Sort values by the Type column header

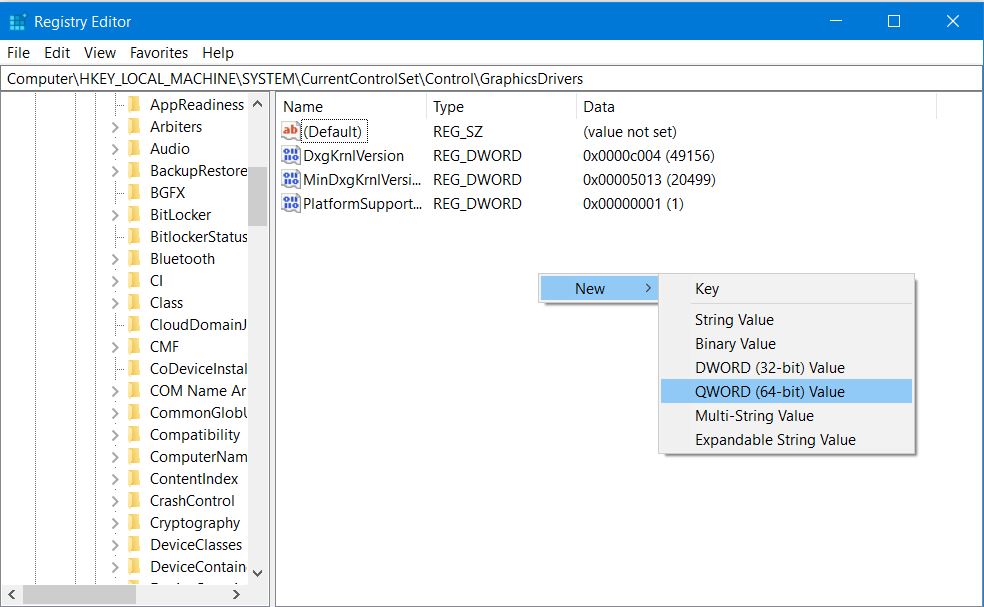[501, 107]
